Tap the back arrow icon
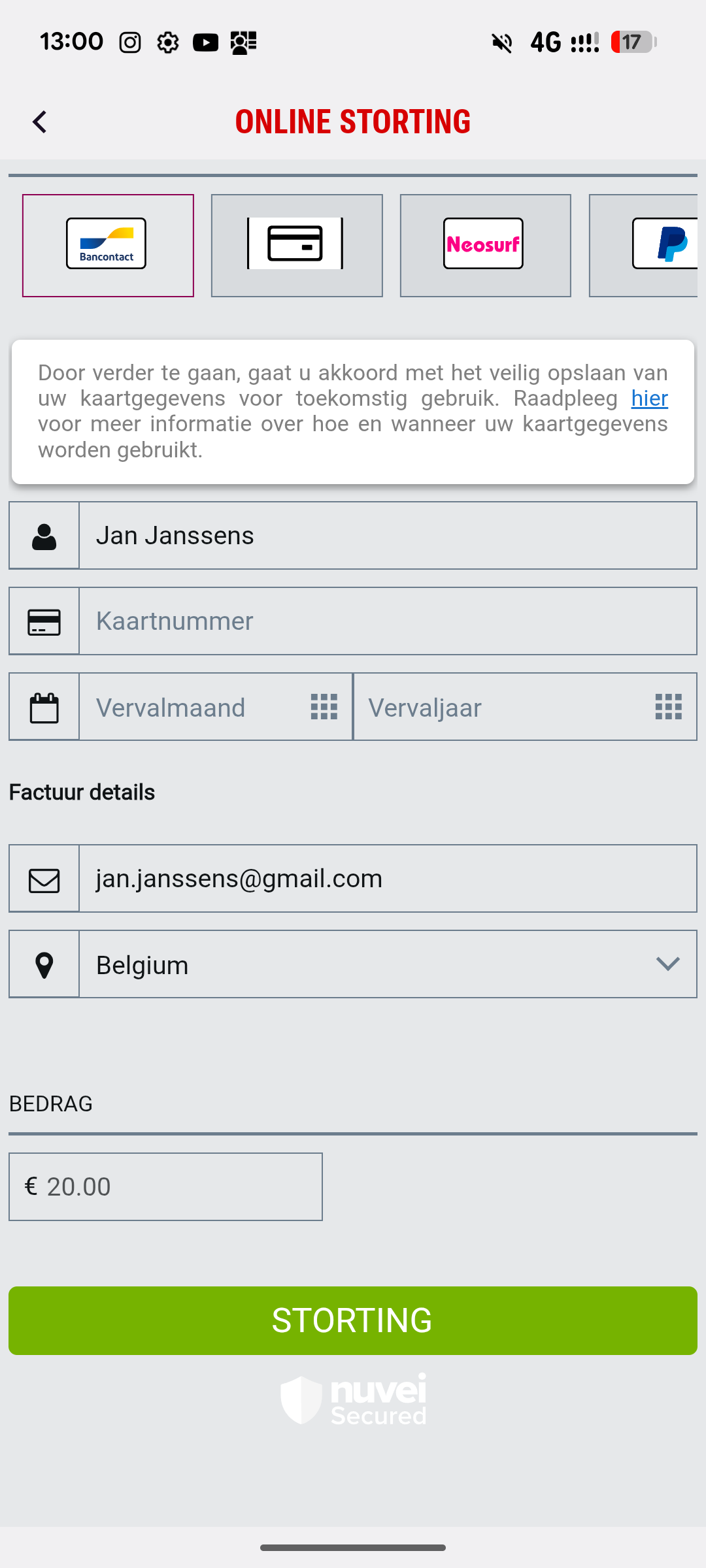 pyautogui.click(x=40, y=122)
